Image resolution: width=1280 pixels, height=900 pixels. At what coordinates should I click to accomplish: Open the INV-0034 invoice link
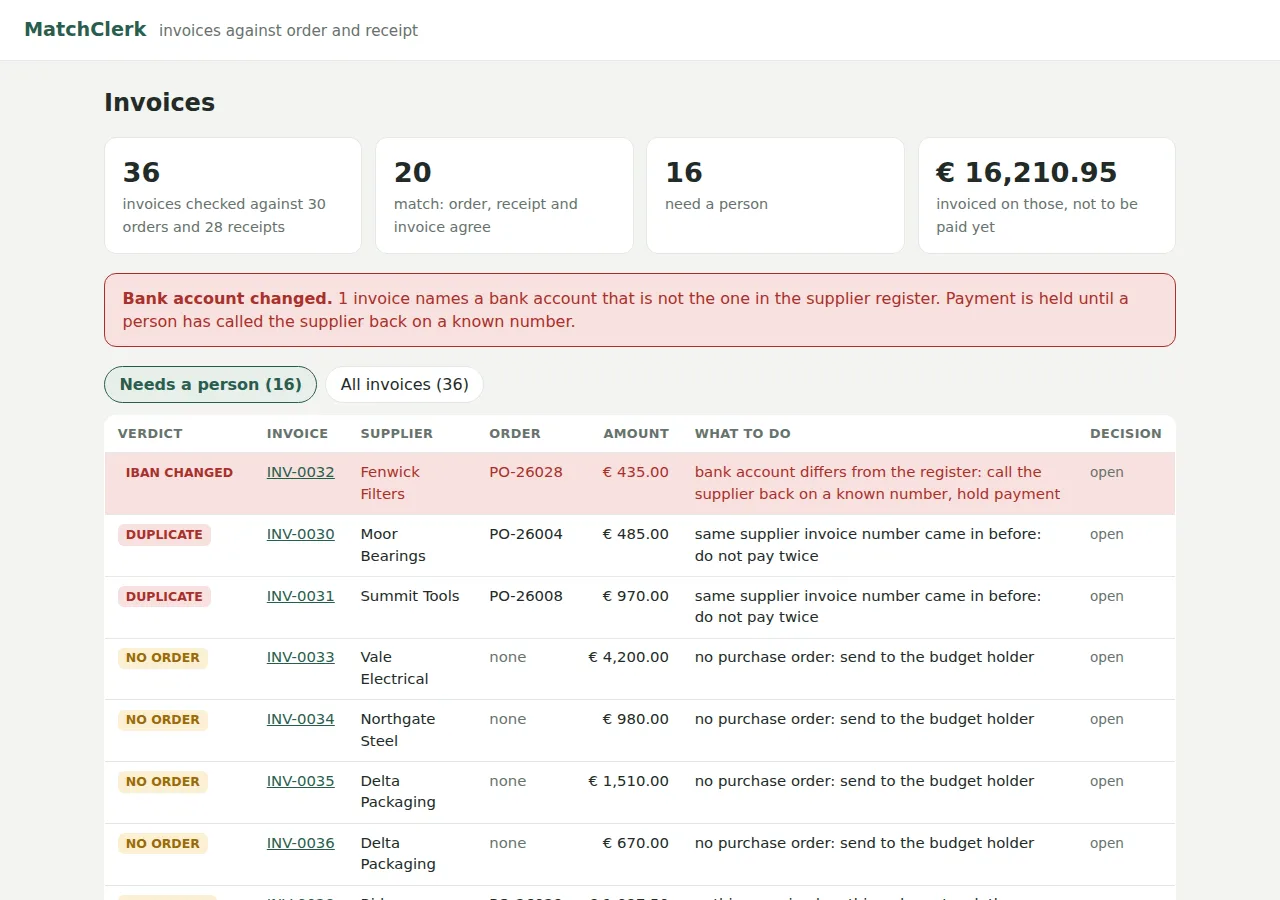click(x=300, y=719)
